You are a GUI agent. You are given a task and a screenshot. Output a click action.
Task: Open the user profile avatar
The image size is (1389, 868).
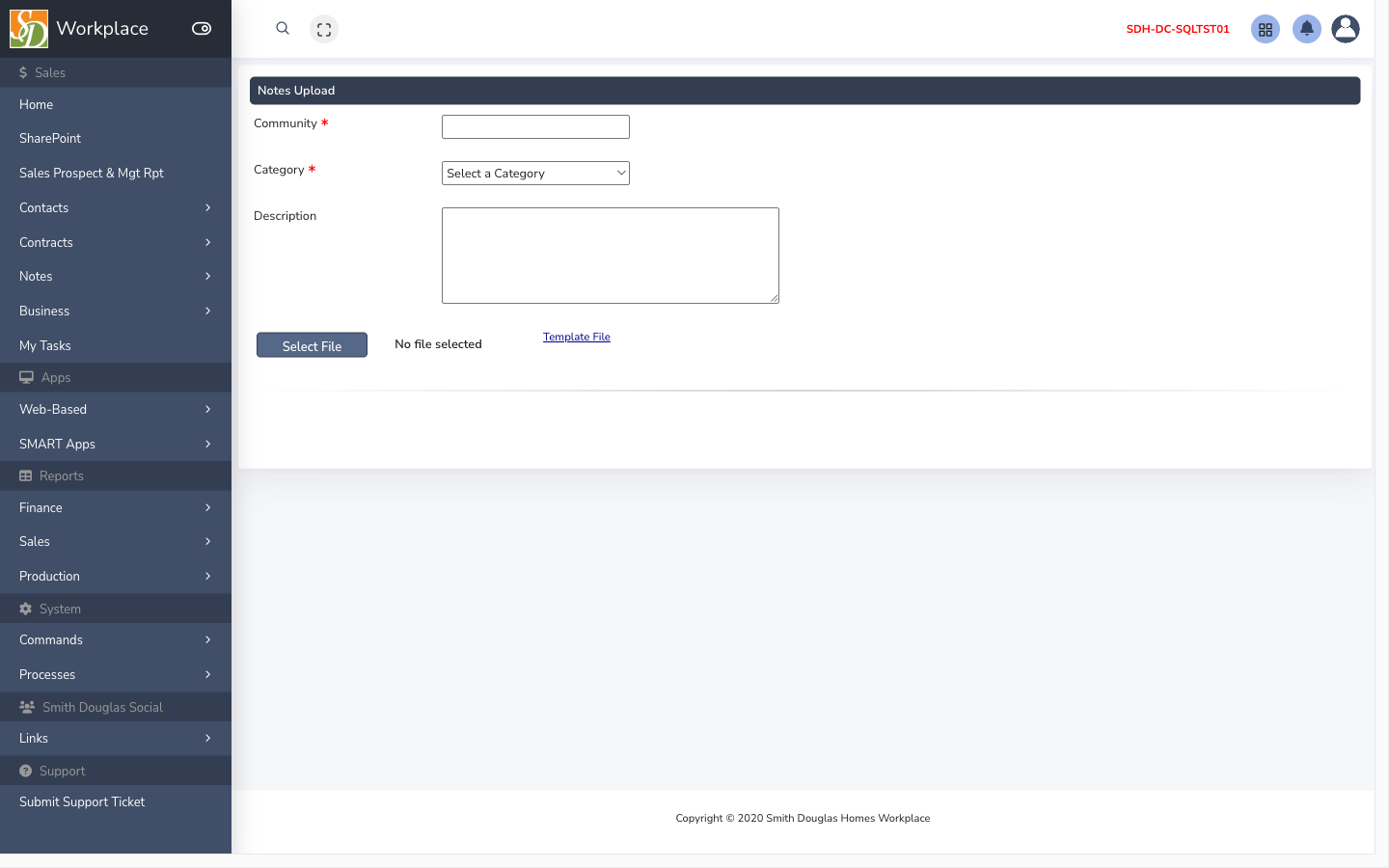point(1346,29)
